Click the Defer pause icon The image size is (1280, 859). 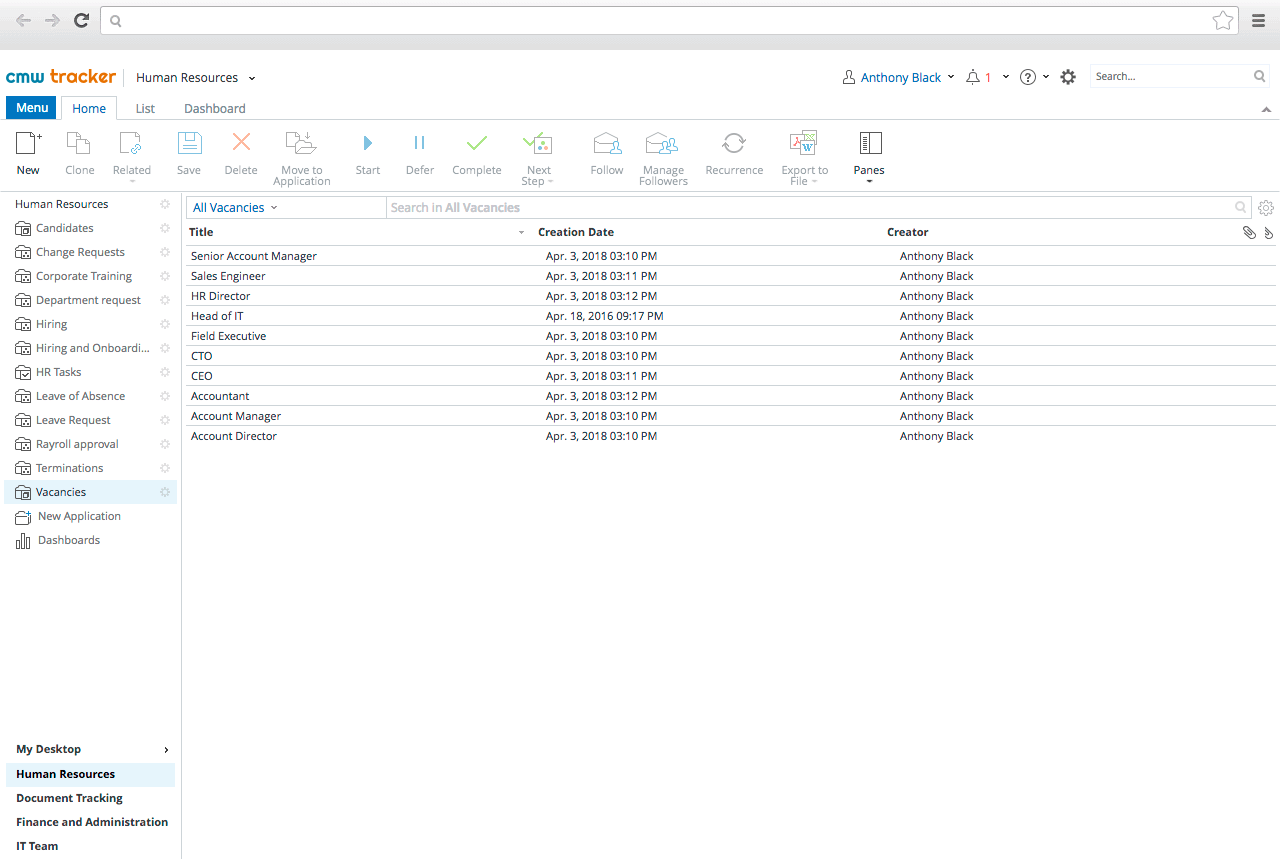(x=420, y=143)
